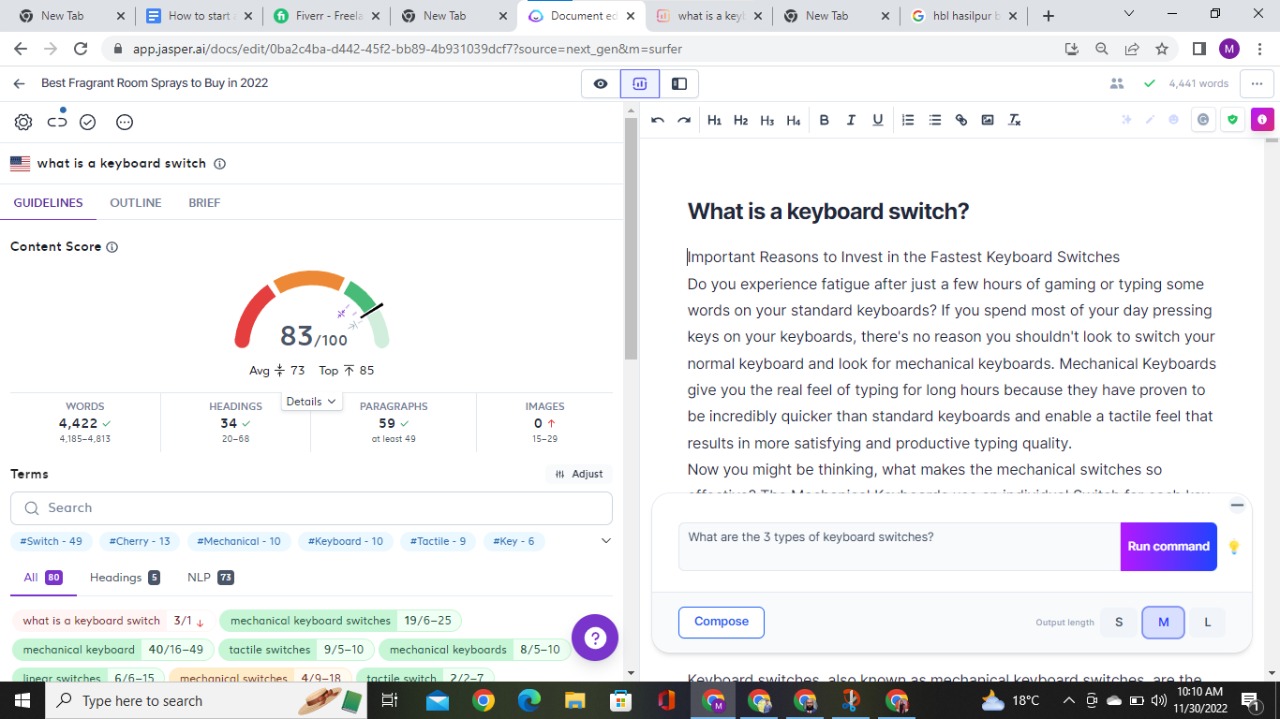Click lightbulb icon beside Run command
1280x719 pixels.
click(x=1234, y=547)
